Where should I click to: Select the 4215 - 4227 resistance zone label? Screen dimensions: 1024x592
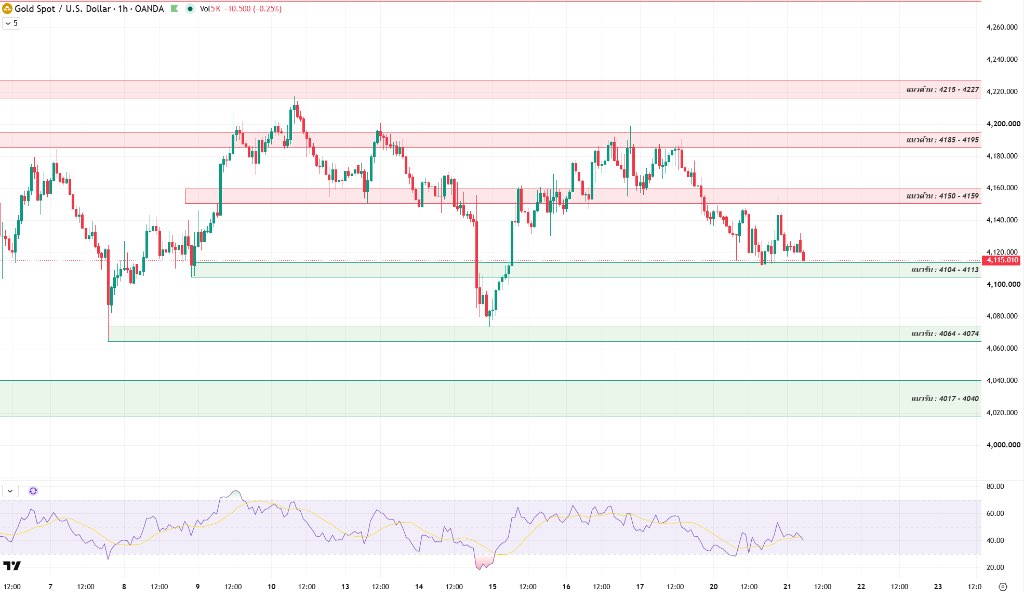[x=942, y=90]
